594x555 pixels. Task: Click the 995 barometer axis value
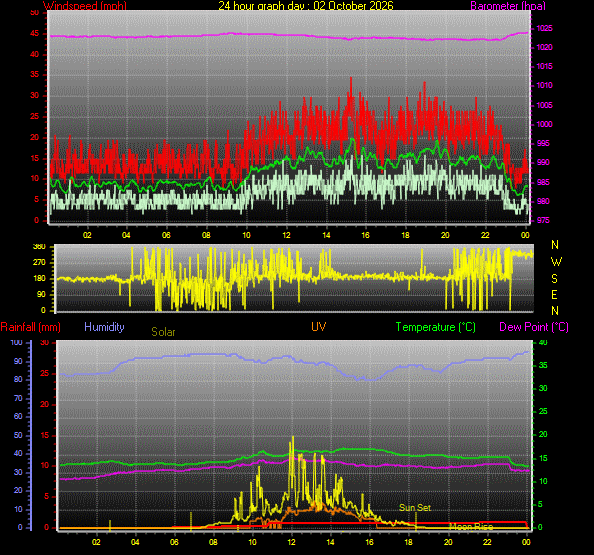pyautogui.click(x=543, y=144)
